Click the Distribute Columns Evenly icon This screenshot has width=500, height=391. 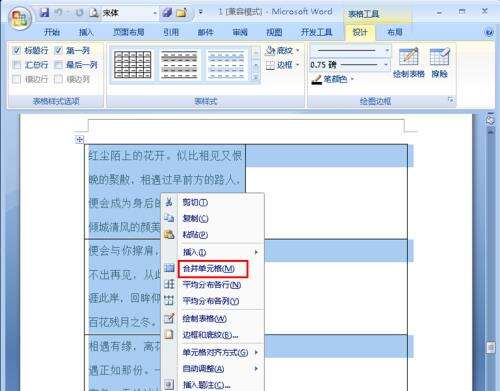click(169, 300)
